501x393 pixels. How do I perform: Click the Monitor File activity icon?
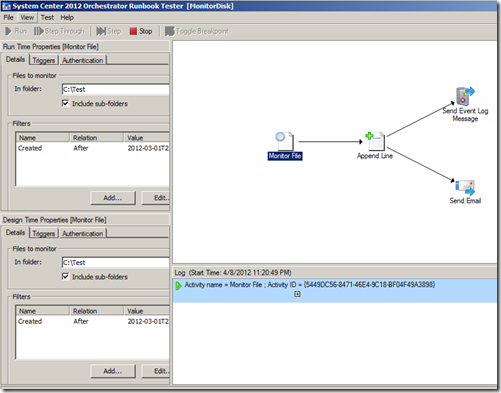284,141
